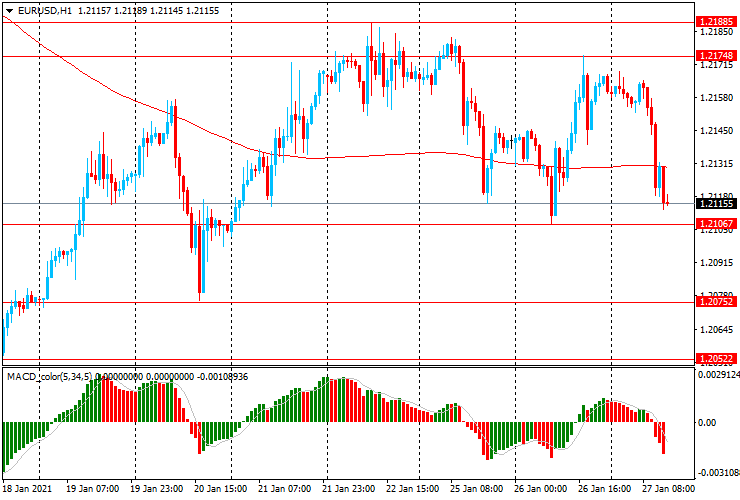Select the 1.21885 resistance level label
The height and width of the screenshot is (500, 740).
(x=716, y=22)
